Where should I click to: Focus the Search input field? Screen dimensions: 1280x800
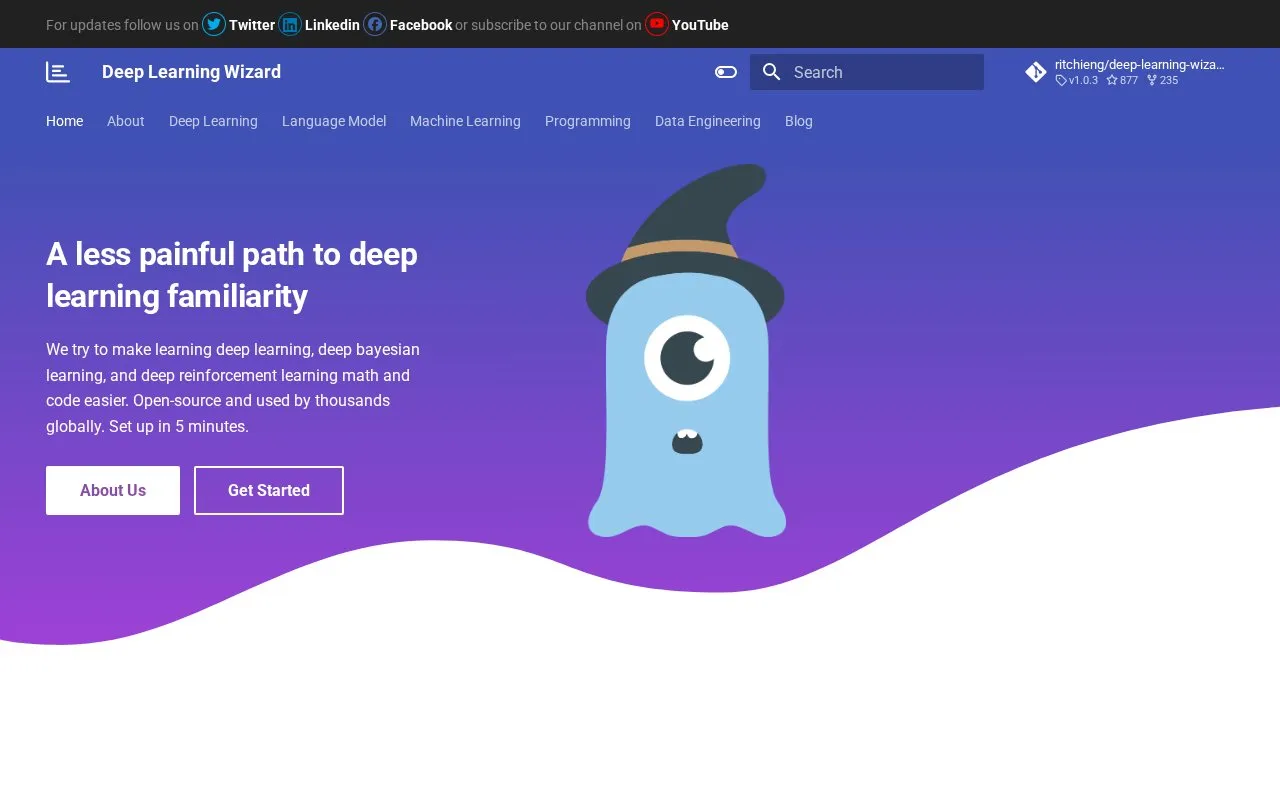pyautogui.click(x=867, y=72)
